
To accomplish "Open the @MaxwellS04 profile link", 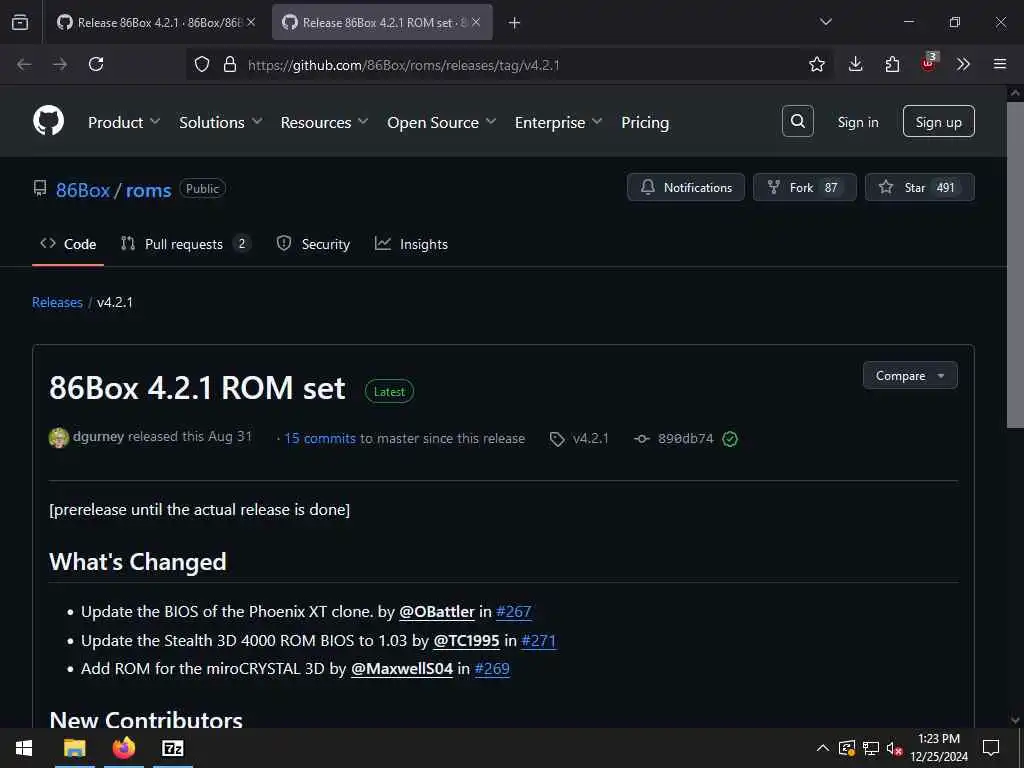I will (x=402, y=669).
